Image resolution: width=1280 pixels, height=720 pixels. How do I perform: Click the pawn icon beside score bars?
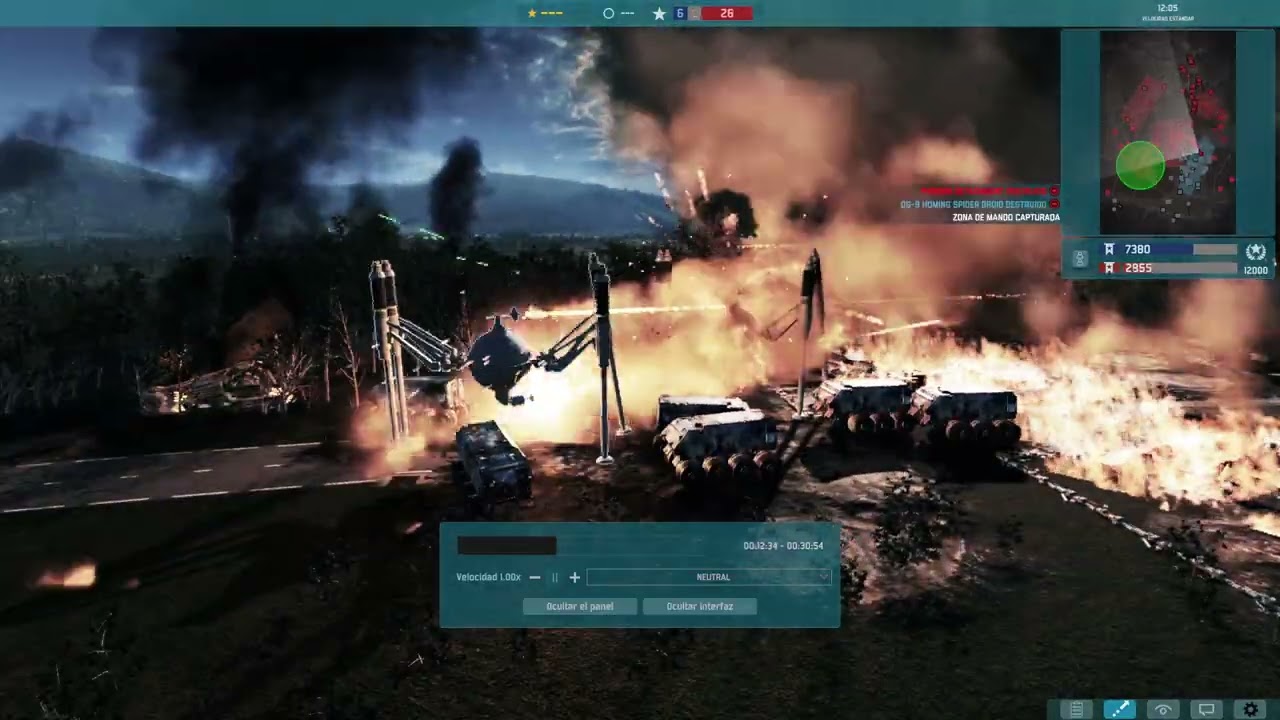click(x=1080, y=258)
